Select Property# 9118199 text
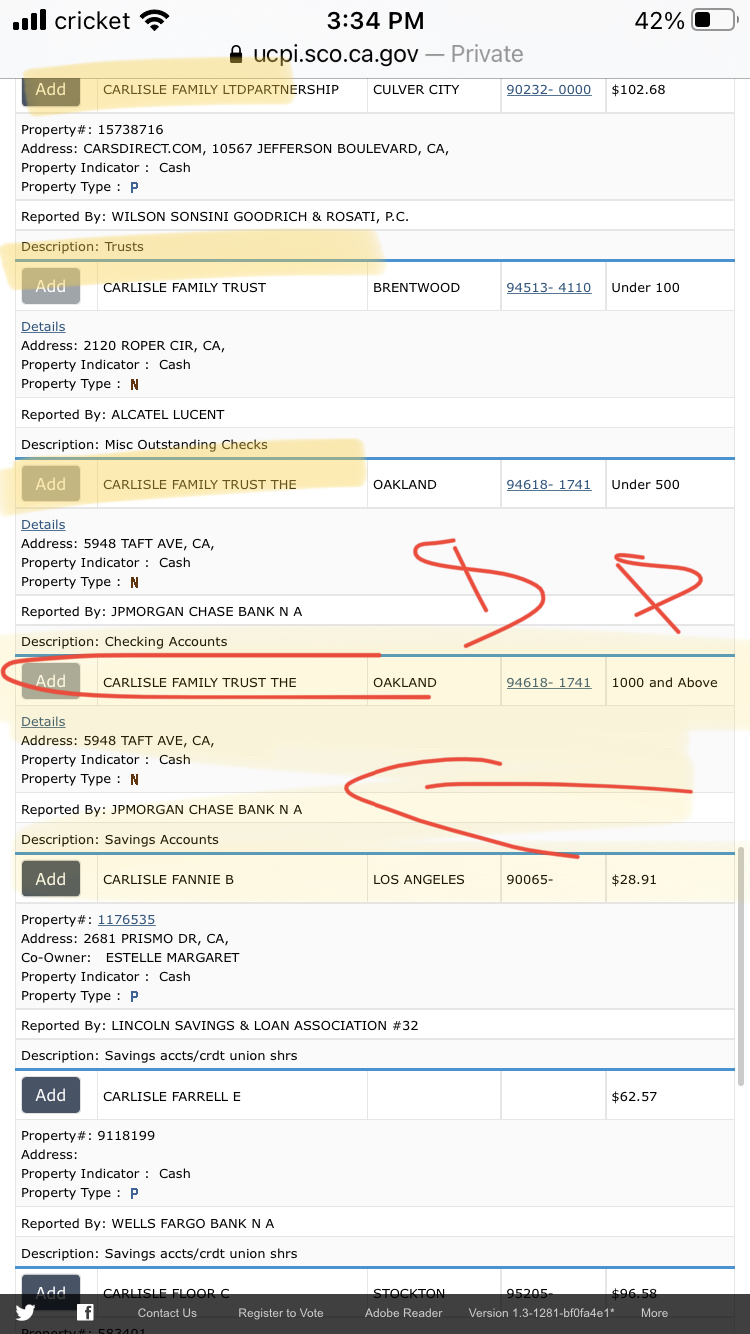 (x=88, y=1135)
